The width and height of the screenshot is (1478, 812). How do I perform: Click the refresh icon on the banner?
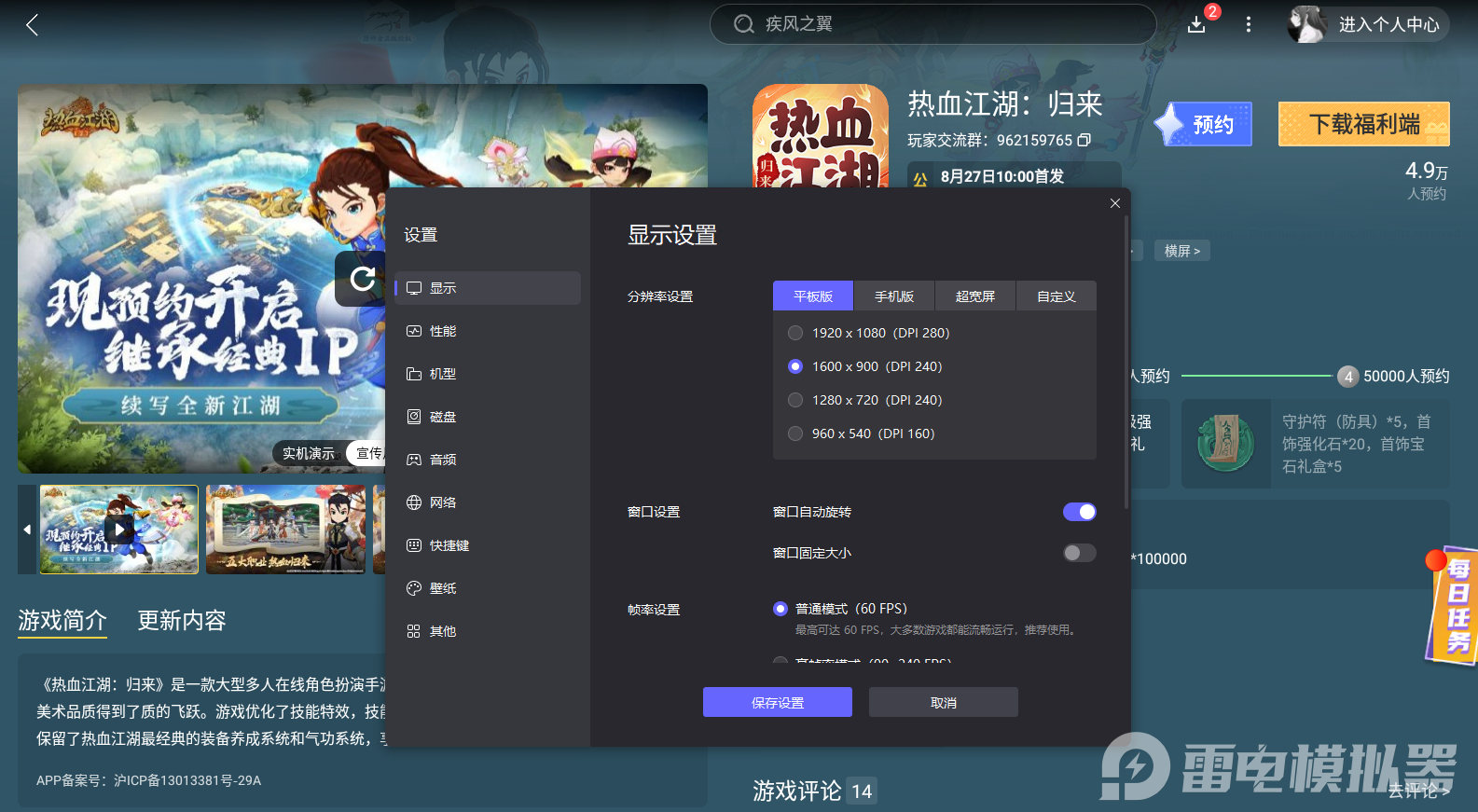pos(363,278)
